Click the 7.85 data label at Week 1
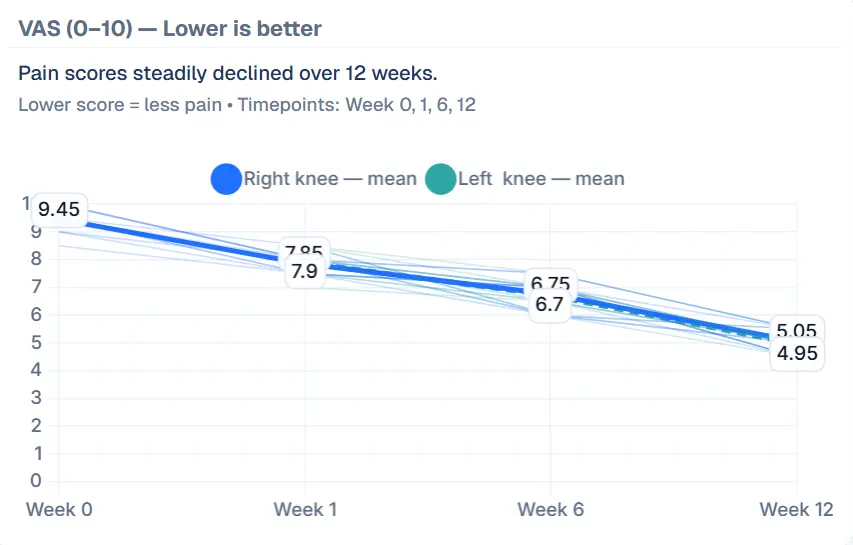 (x=304, y=251)
